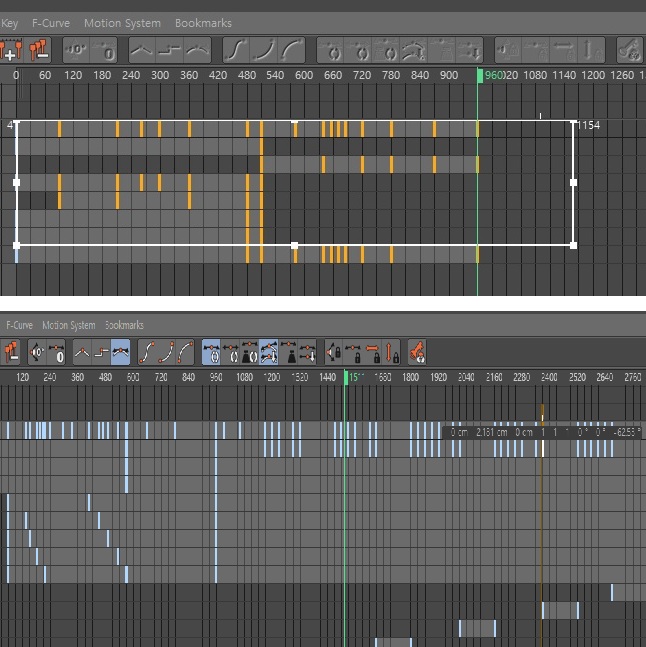The height and width of the screenshot is (647, 646).
Task: Click the -62.53 ° value readout
Action: [627, 432]
